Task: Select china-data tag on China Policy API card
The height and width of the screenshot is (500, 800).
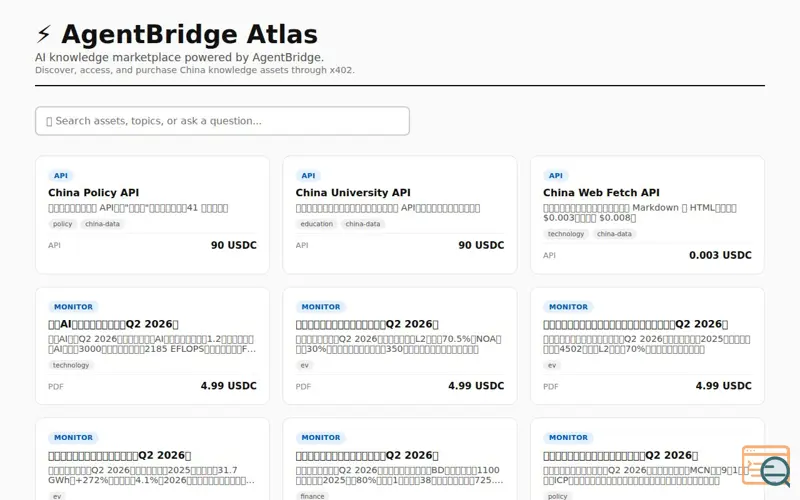Action: click(103, 224)
